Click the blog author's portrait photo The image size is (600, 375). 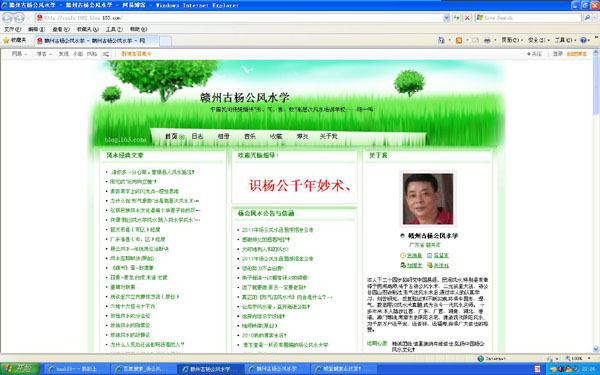click(428, 199)
